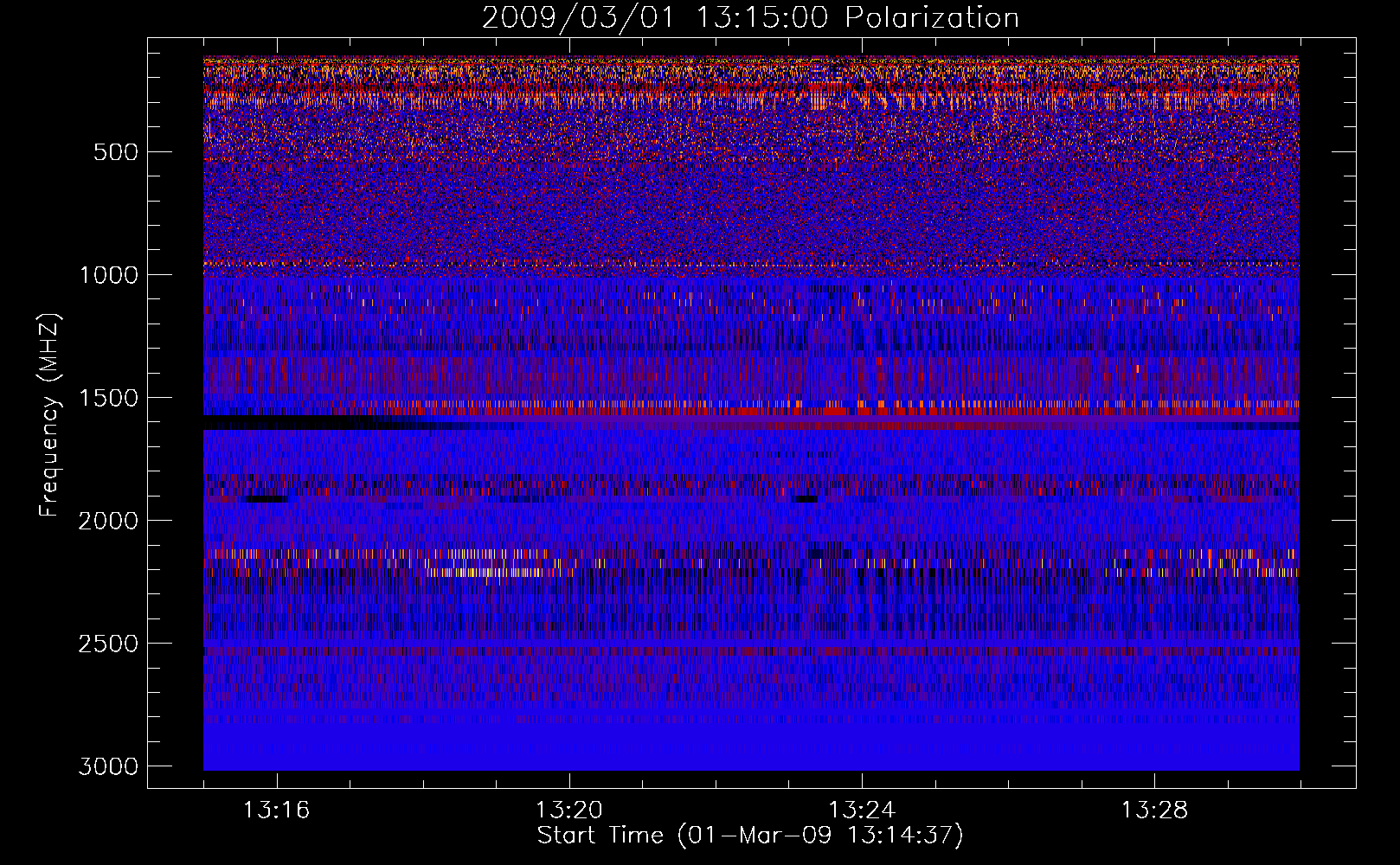Screen dimensions: 1400x865
Task: Select the 1500 frequency tick label
Action: 108,398
